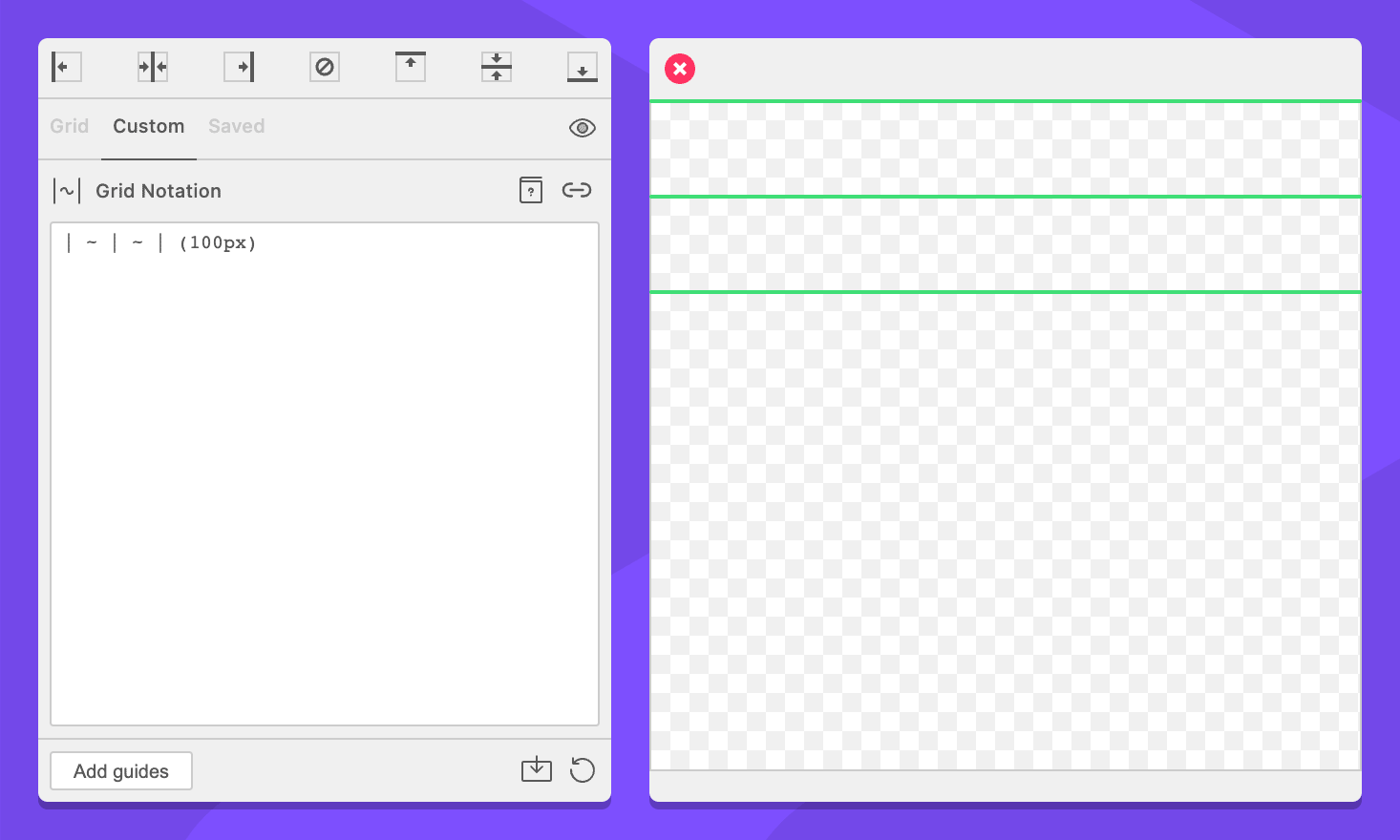1400x840 pixels.
Task: Reset the custom notation form
Action: pyautogui.click(x=583, y=769)
